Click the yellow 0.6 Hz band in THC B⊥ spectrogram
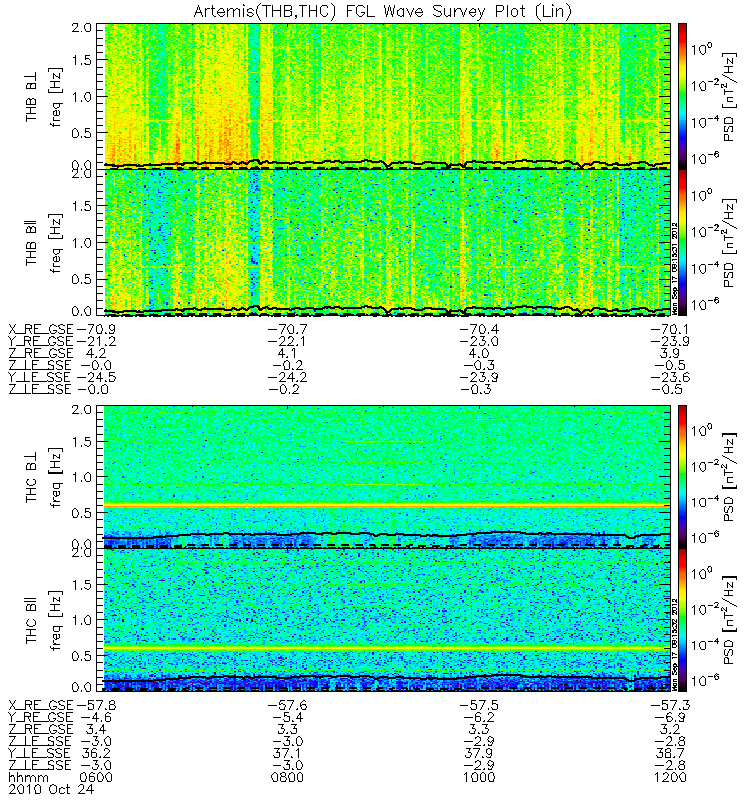This screenshot has height=800, width=750. pyautogui.click(x=387, y=506)
